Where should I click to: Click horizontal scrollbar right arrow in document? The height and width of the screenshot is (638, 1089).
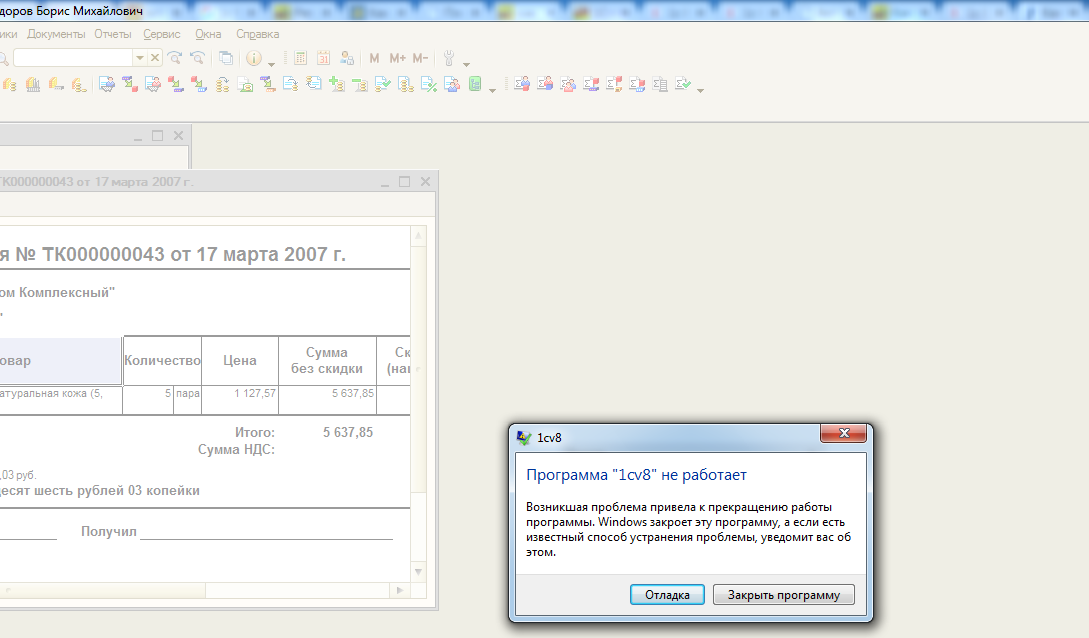399,590
